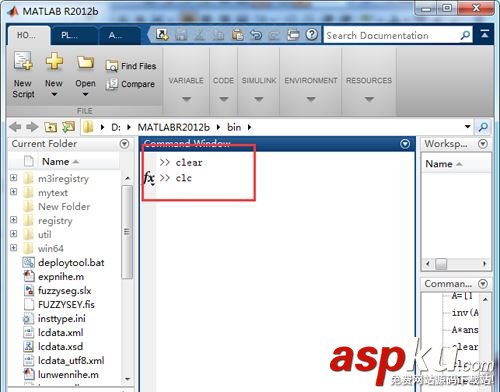Expand the util folder
Screen dimensions: 500x392
(x=14, y=234)
